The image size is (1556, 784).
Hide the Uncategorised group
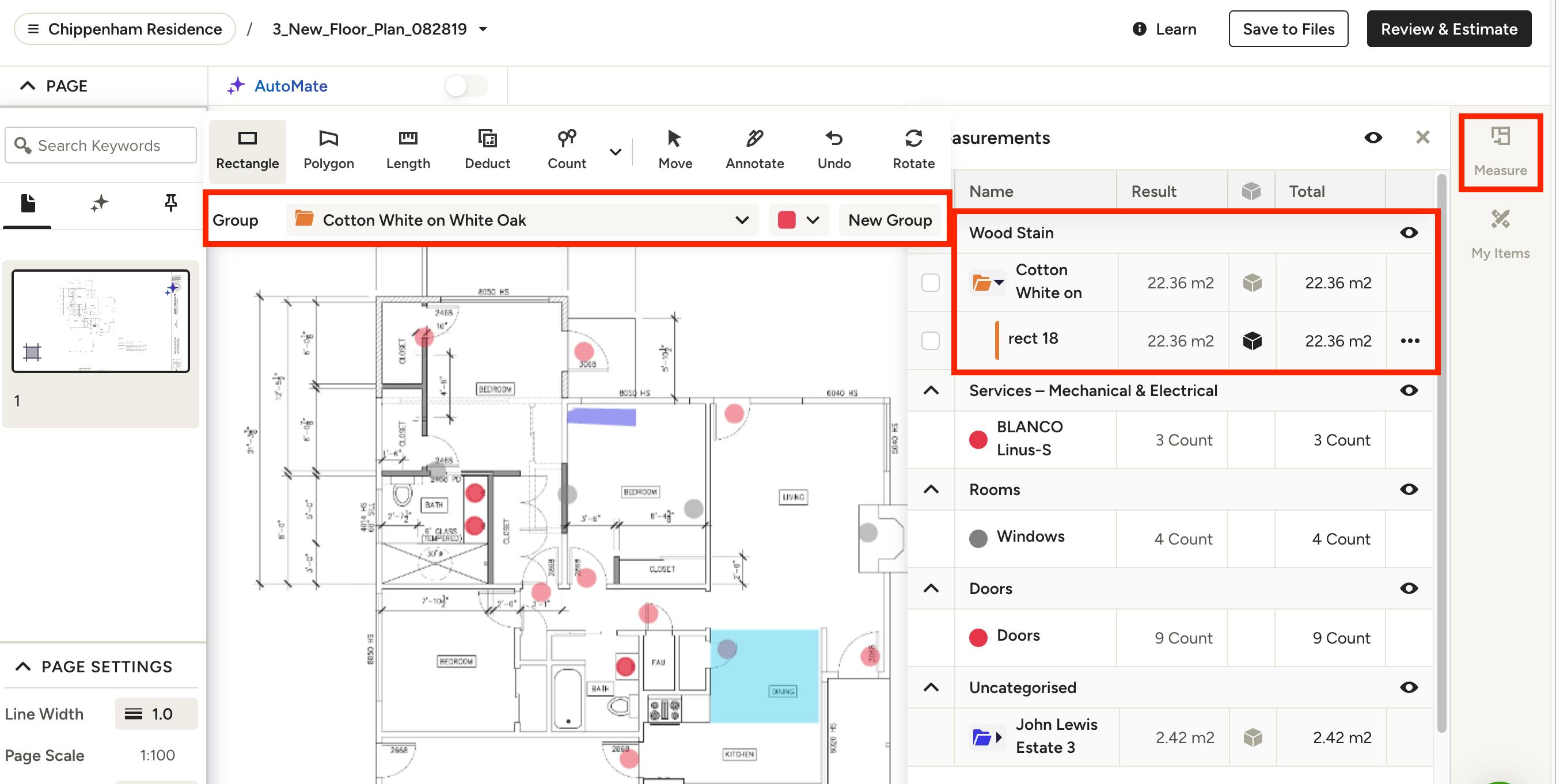[1409, 687]
